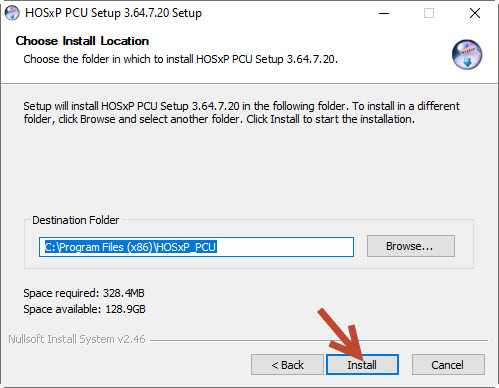Click the red arrow annotation graphic

(x=340, y=333)
